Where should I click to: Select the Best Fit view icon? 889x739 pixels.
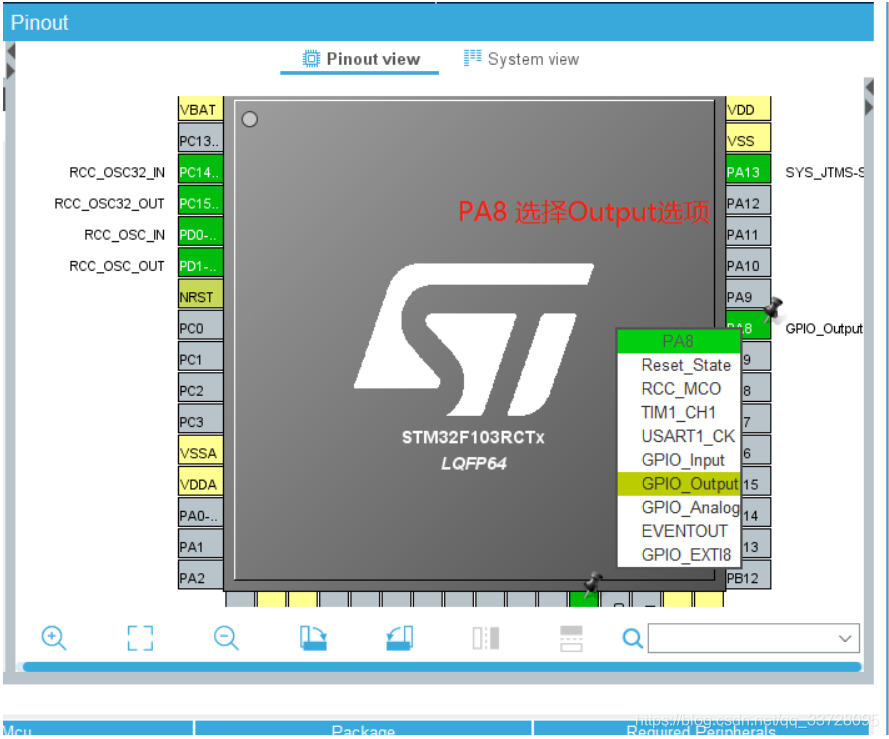[x=140, y=638]
